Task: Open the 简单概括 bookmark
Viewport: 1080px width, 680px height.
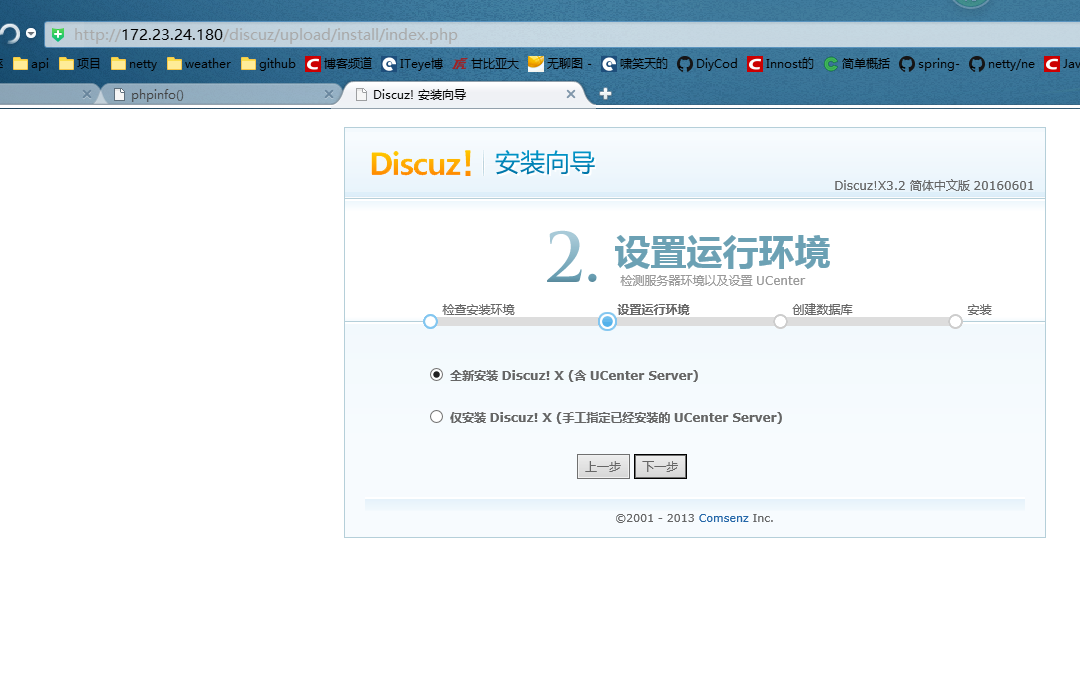Action: click(857, 64)
